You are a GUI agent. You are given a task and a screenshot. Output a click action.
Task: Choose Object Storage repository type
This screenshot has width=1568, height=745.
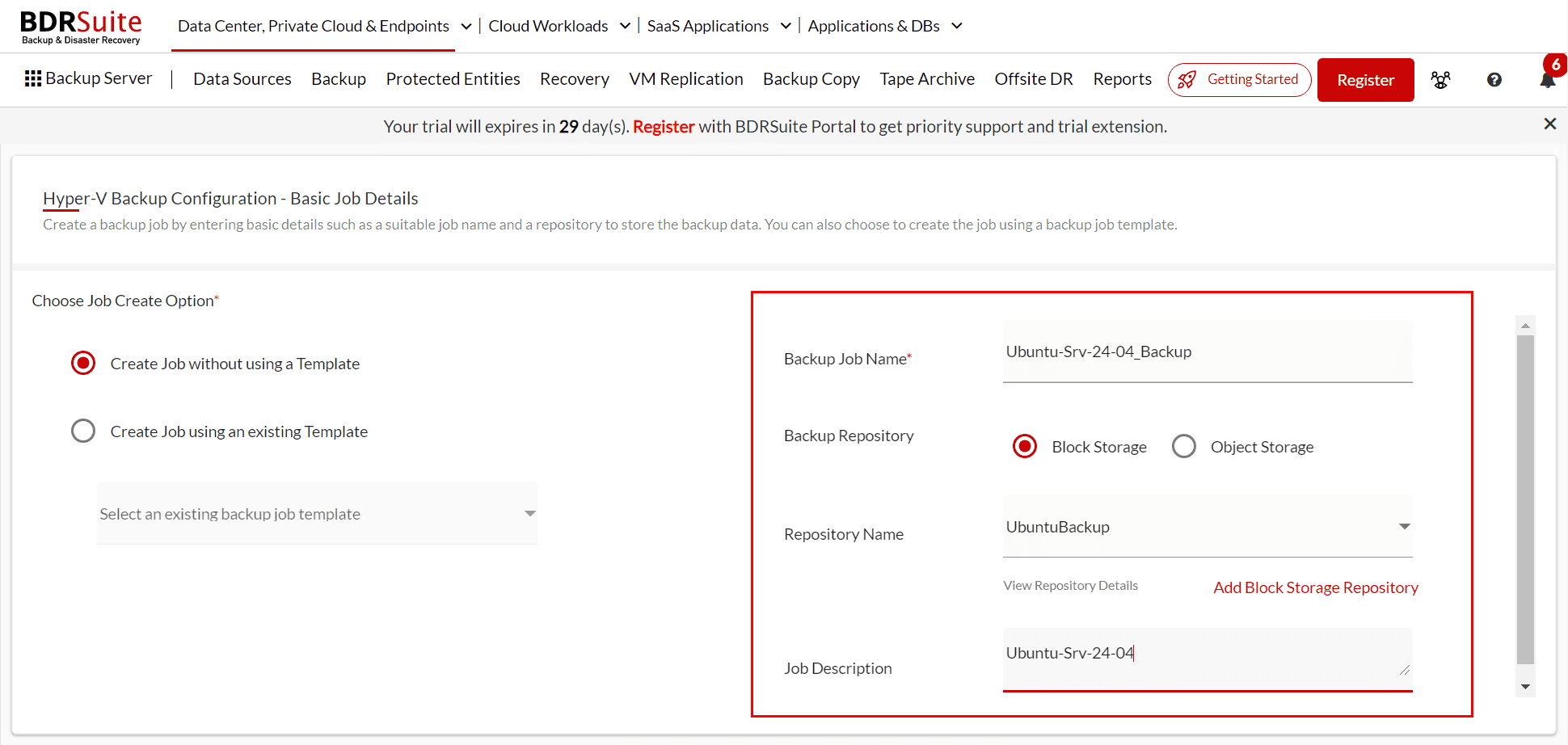pos(1184,446)
